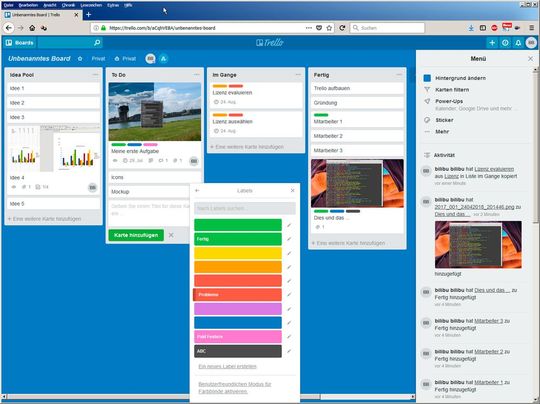Open the Idee 5 card
Viewport: 540px width, 404px height.
53,204
